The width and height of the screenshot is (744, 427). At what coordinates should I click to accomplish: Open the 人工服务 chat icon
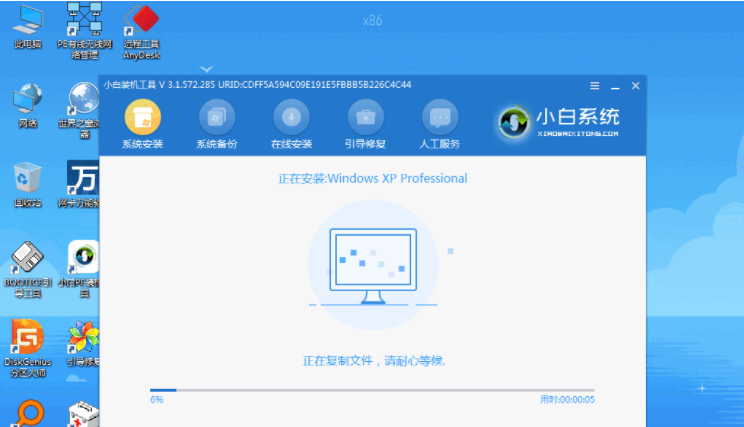pyautogui.click(x=440, y=117)
